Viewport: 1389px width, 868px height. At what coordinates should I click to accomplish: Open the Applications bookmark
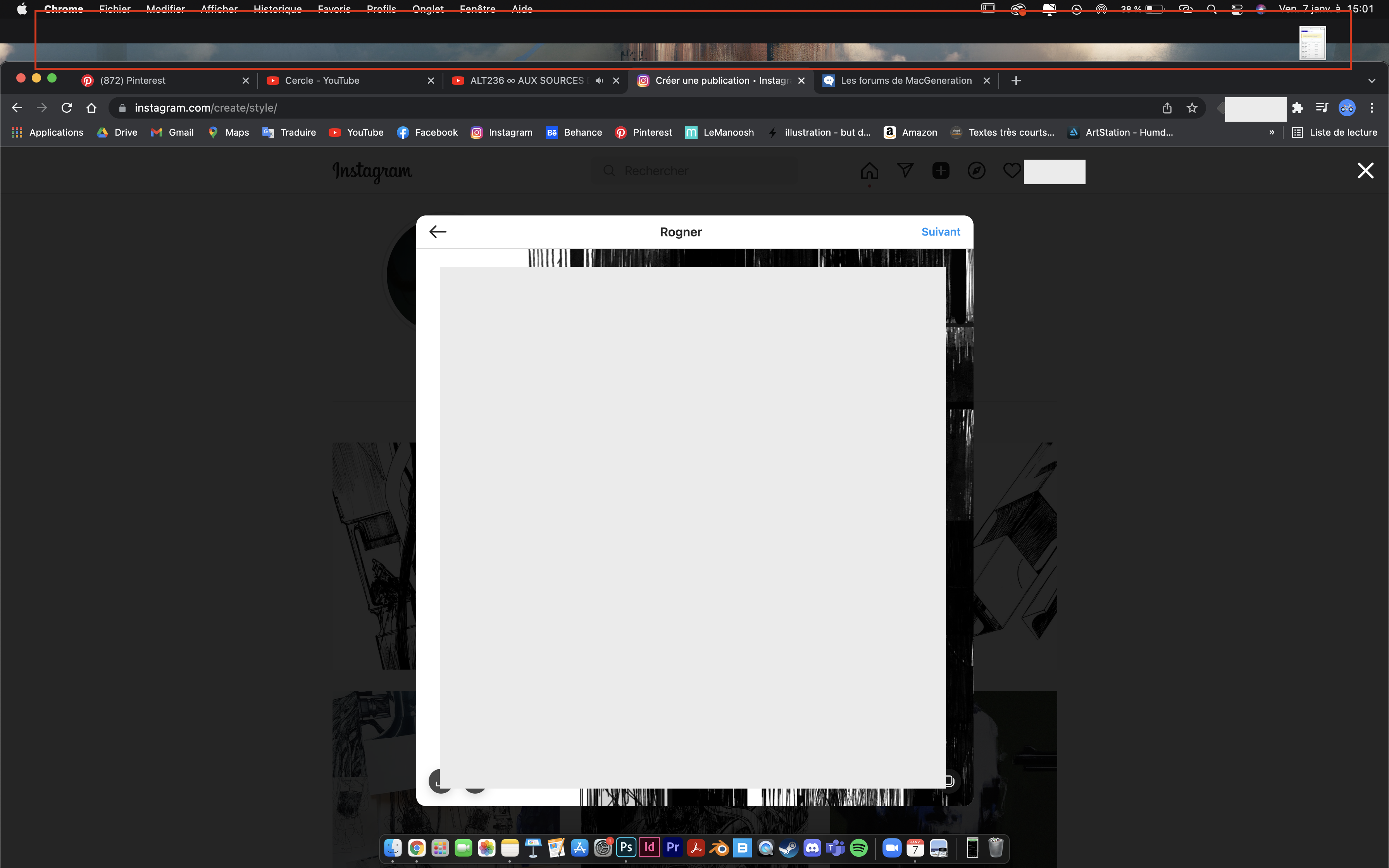(x=48, y=132)
